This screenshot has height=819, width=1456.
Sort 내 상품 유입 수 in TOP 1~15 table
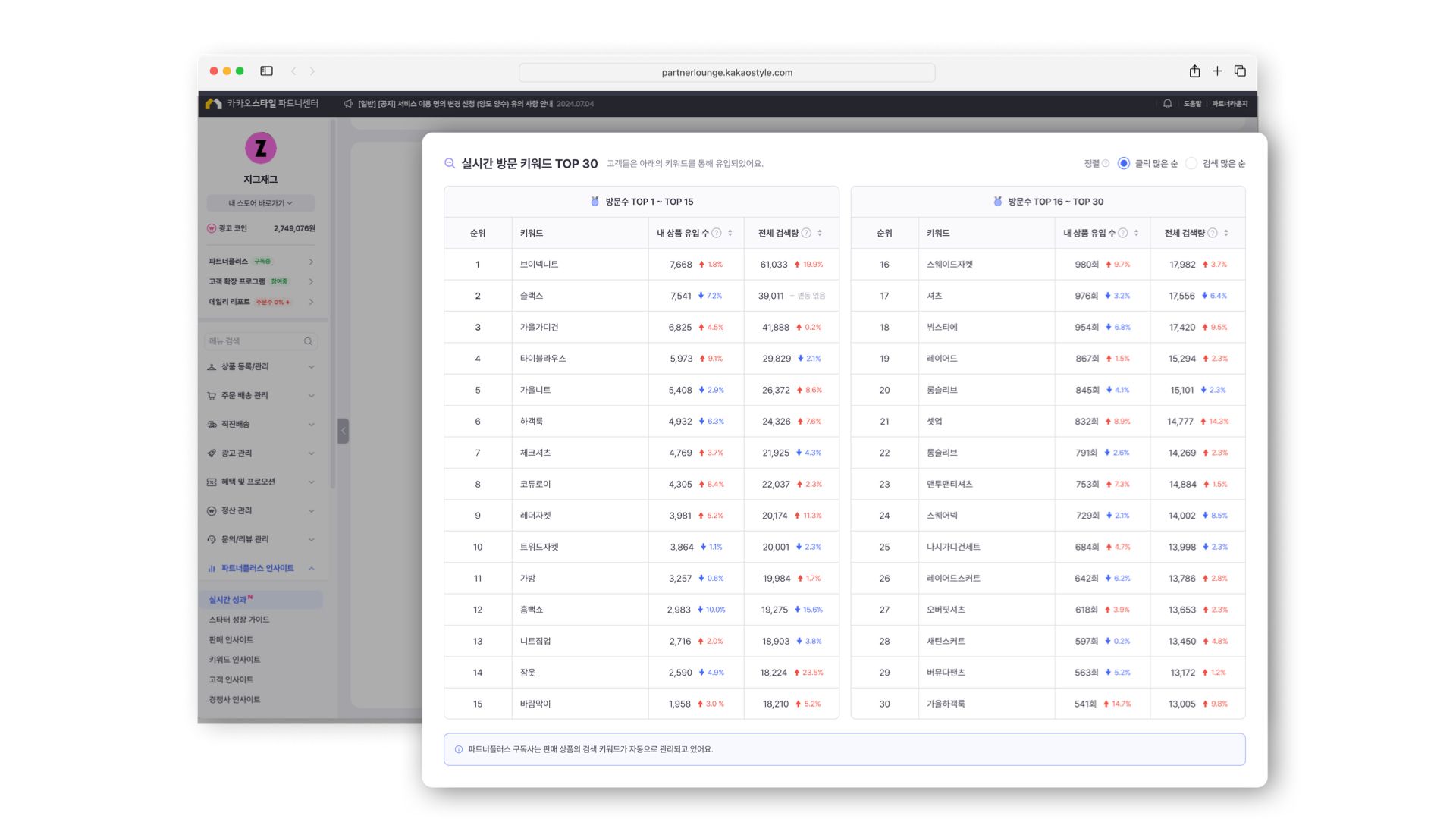pos(730,234)
